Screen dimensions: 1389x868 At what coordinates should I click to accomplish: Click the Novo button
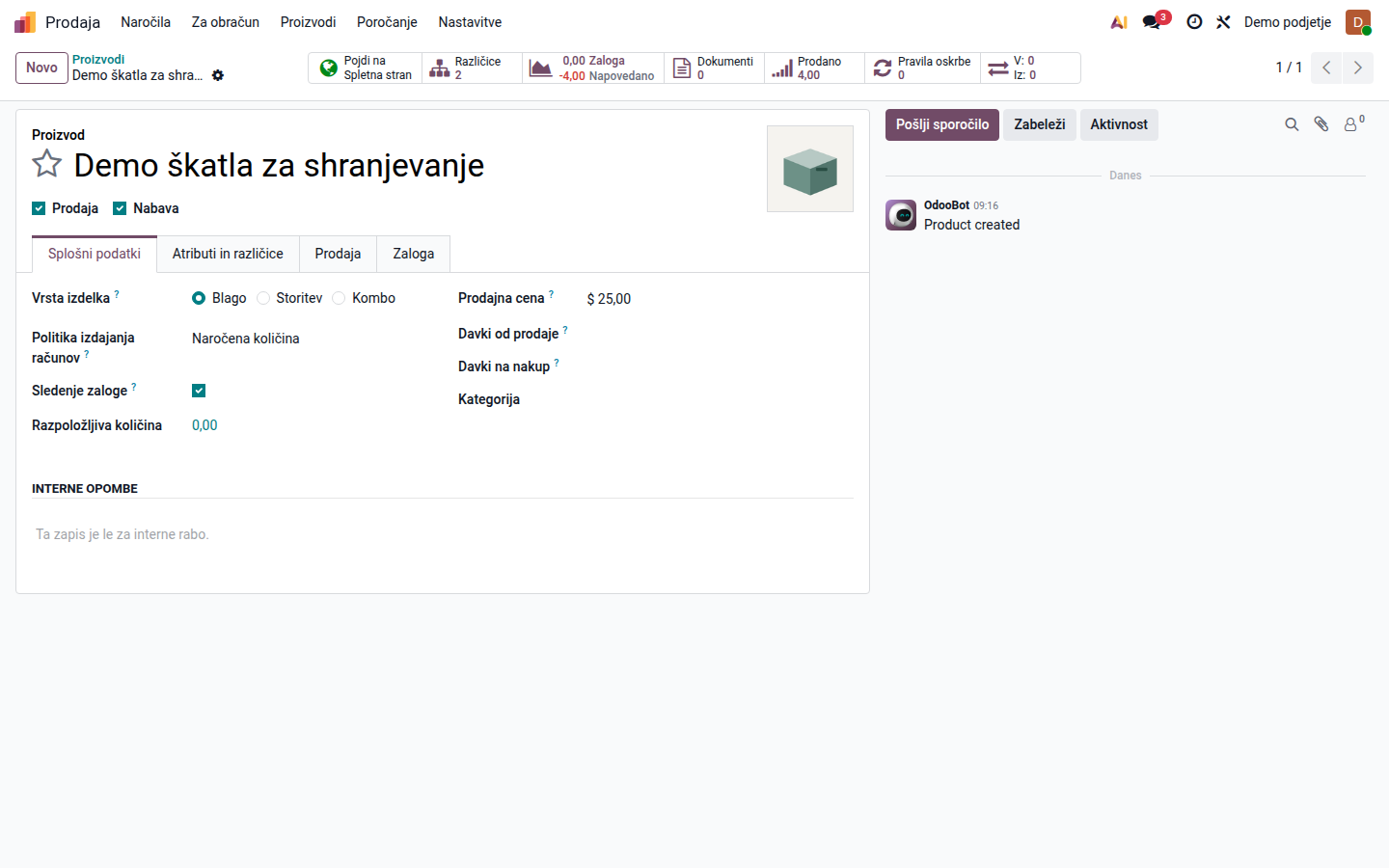41,68
